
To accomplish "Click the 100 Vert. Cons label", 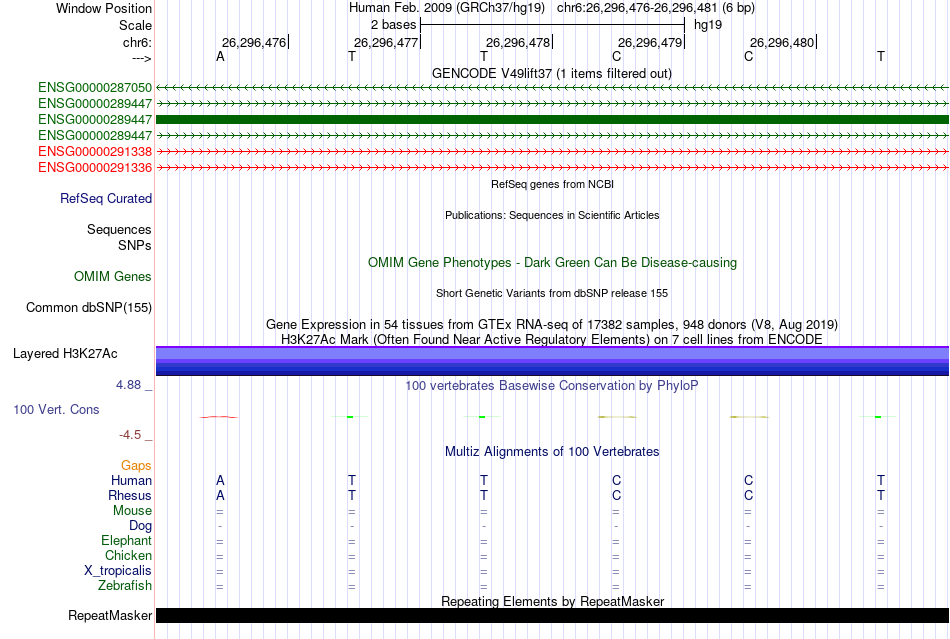I will [56, 409].
